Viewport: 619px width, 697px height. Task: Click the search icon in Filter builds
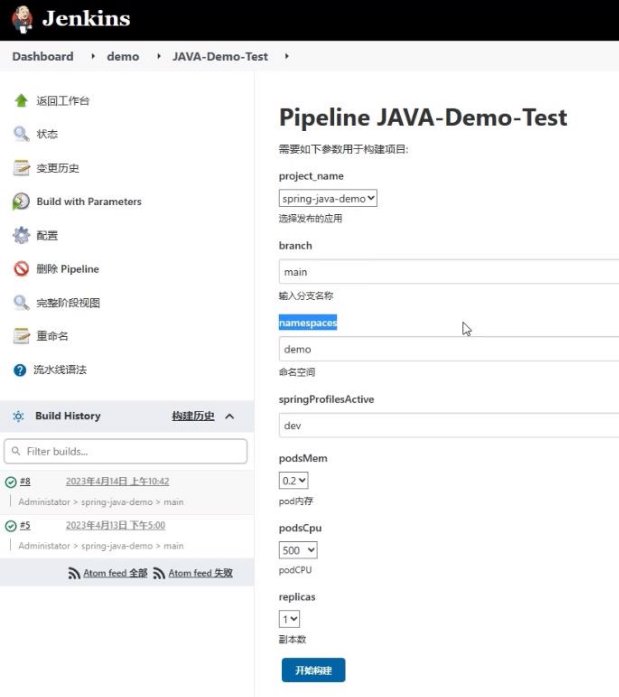[16, 451]
